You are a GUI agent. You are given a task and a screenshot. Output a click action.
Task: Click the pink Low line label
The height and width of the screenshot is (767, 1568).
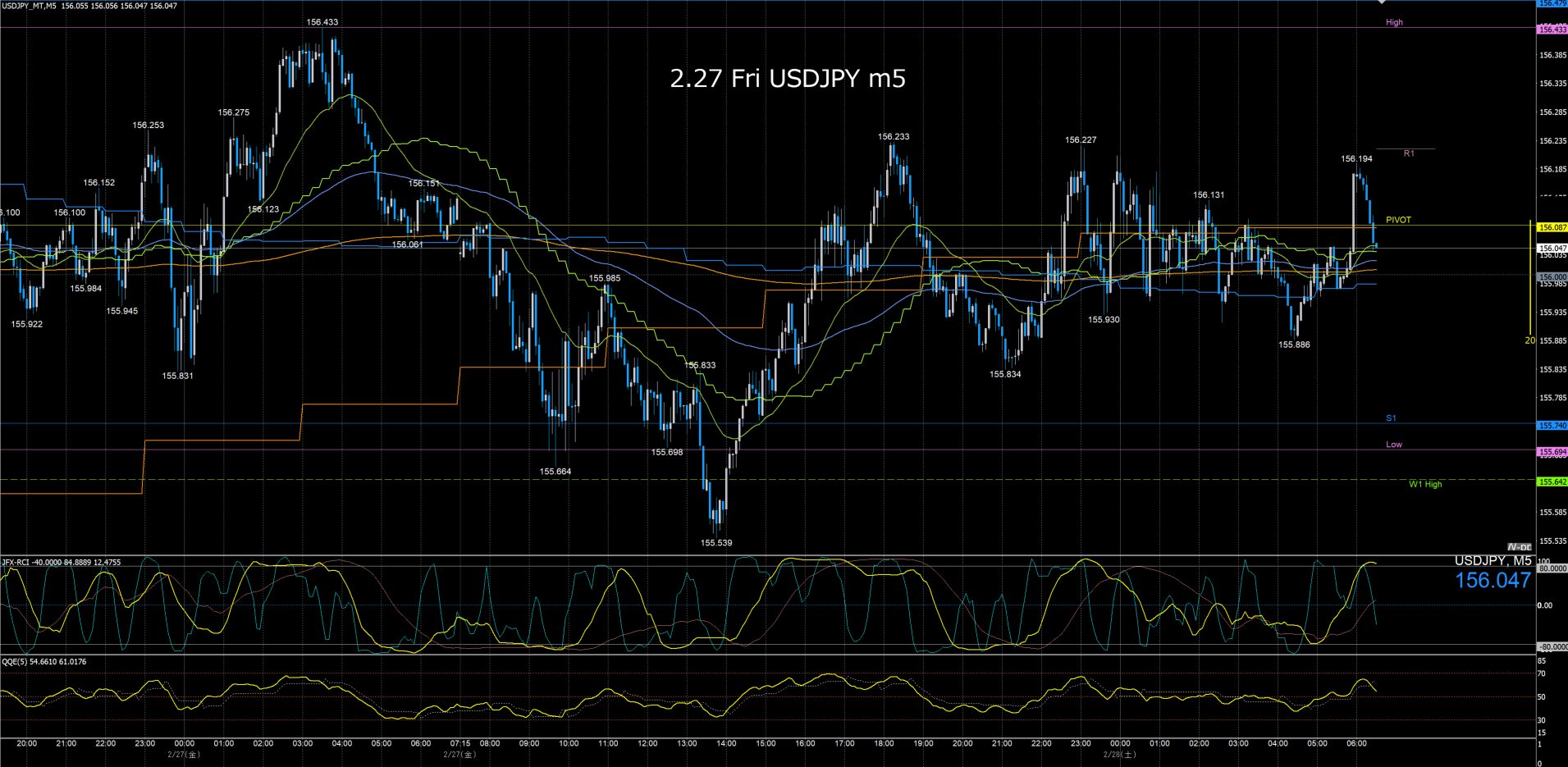coord(1394,445)
